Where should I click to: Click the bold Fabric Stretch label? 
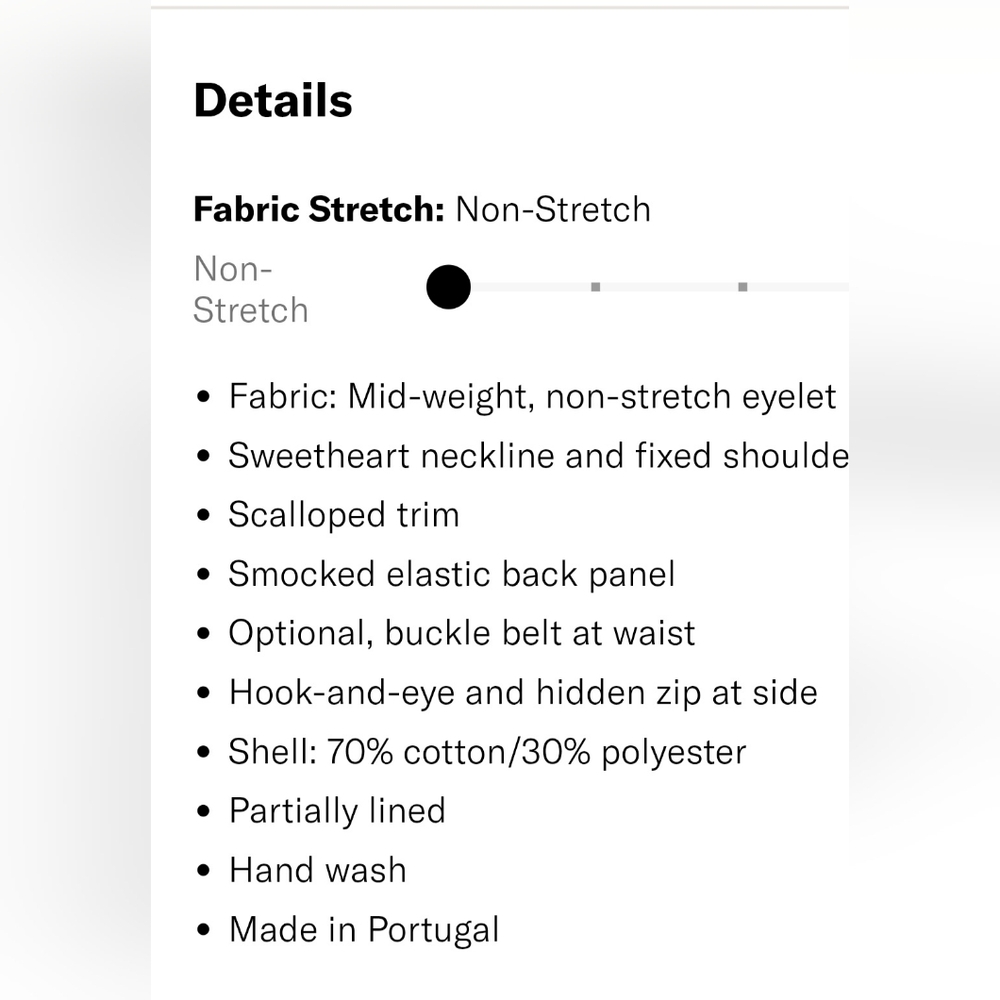pos(318,210)
